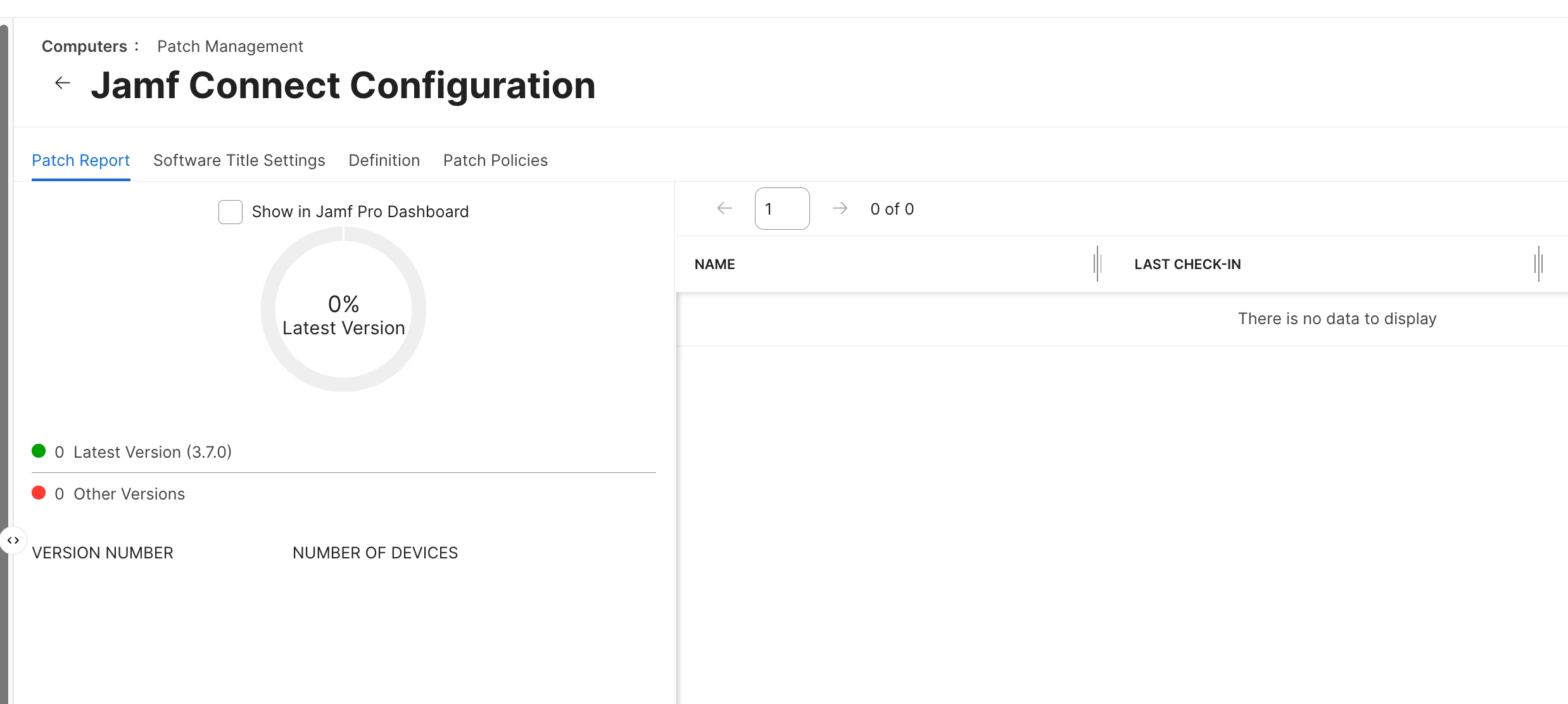Click the NAME column resize handle
Image resolution: width=1568 pixels, height=704 pixels.
click(x=1097, y=264)
